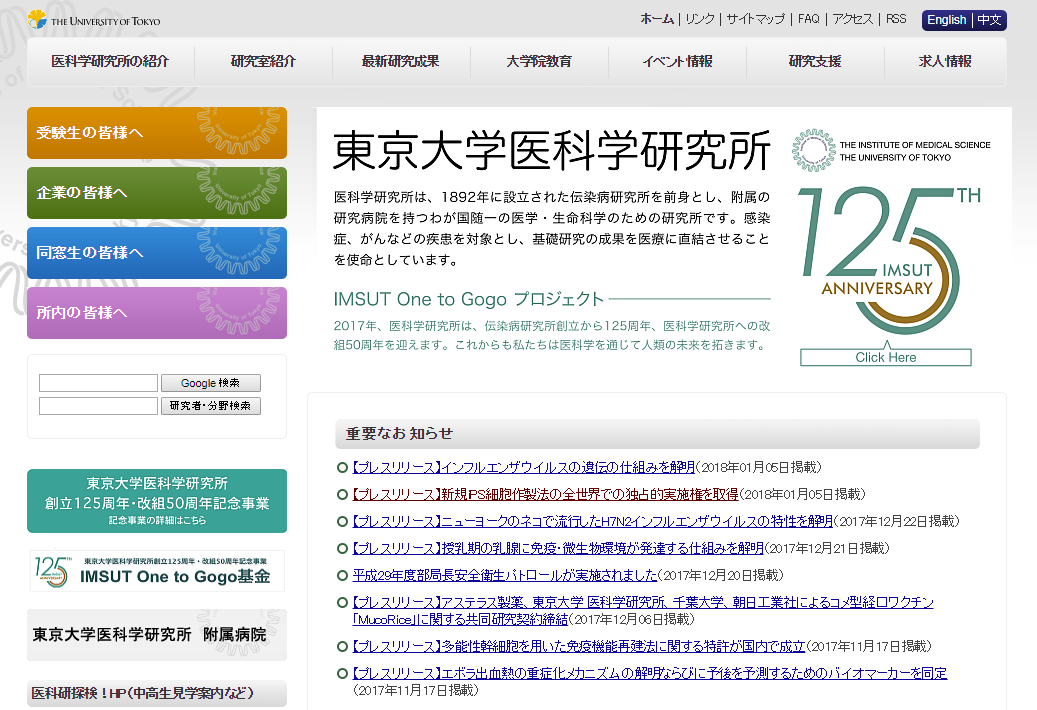The image size is (1037, 710).
Task: Click the IMSUT One to Gogo プロジェクト heading
Action: click(x=468, y=299)
